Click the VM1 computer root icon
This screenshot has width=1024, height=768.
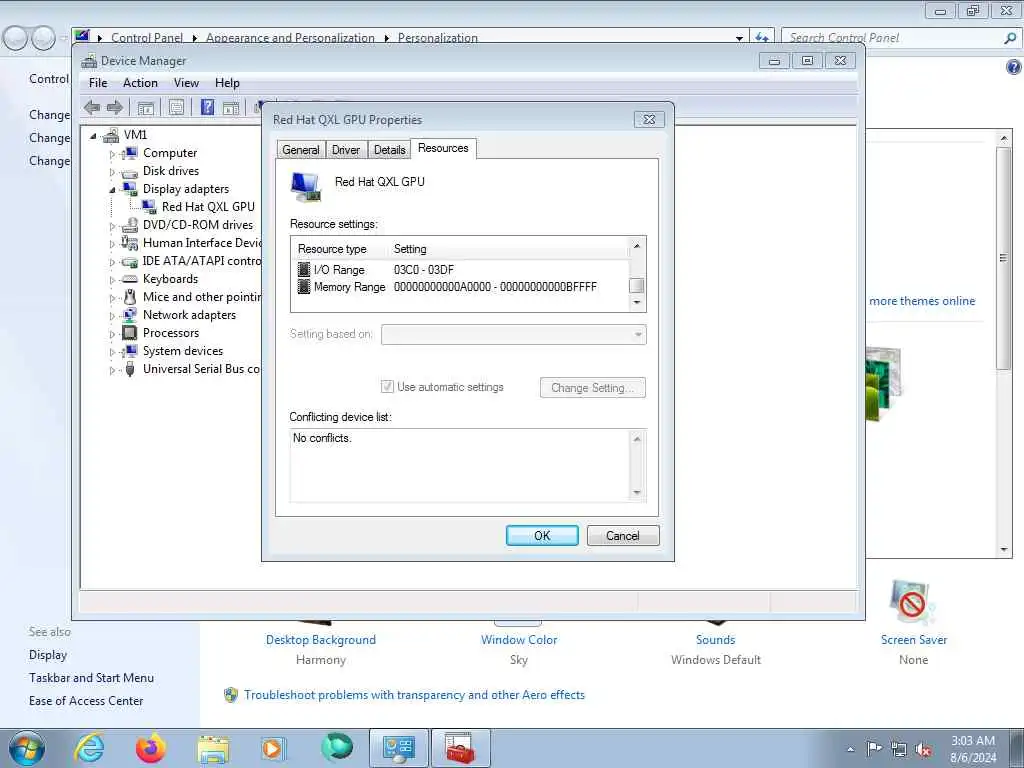111,135
